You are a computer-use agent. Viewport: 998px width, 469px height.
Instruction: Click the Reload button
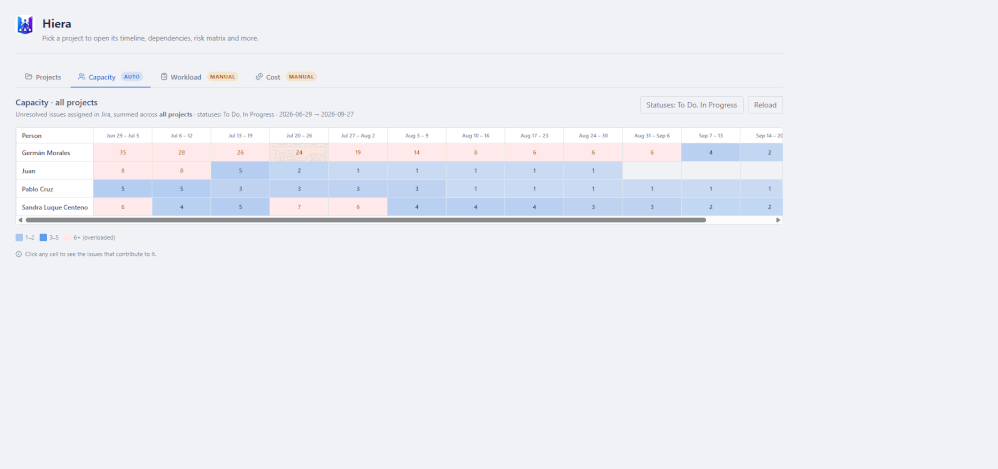click(x=765, y=105)
